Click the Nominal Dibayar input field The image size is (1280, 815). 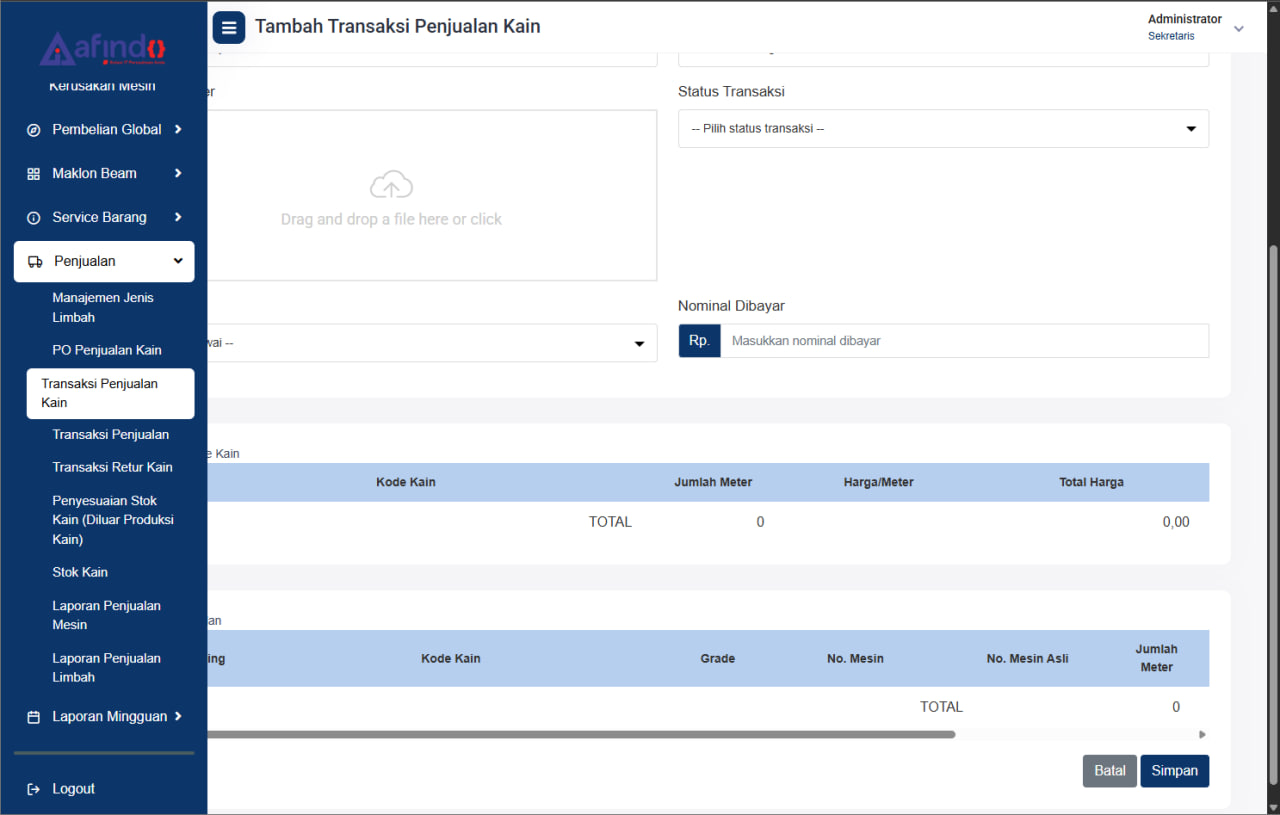pyautogui.click(x=964, y=341)
